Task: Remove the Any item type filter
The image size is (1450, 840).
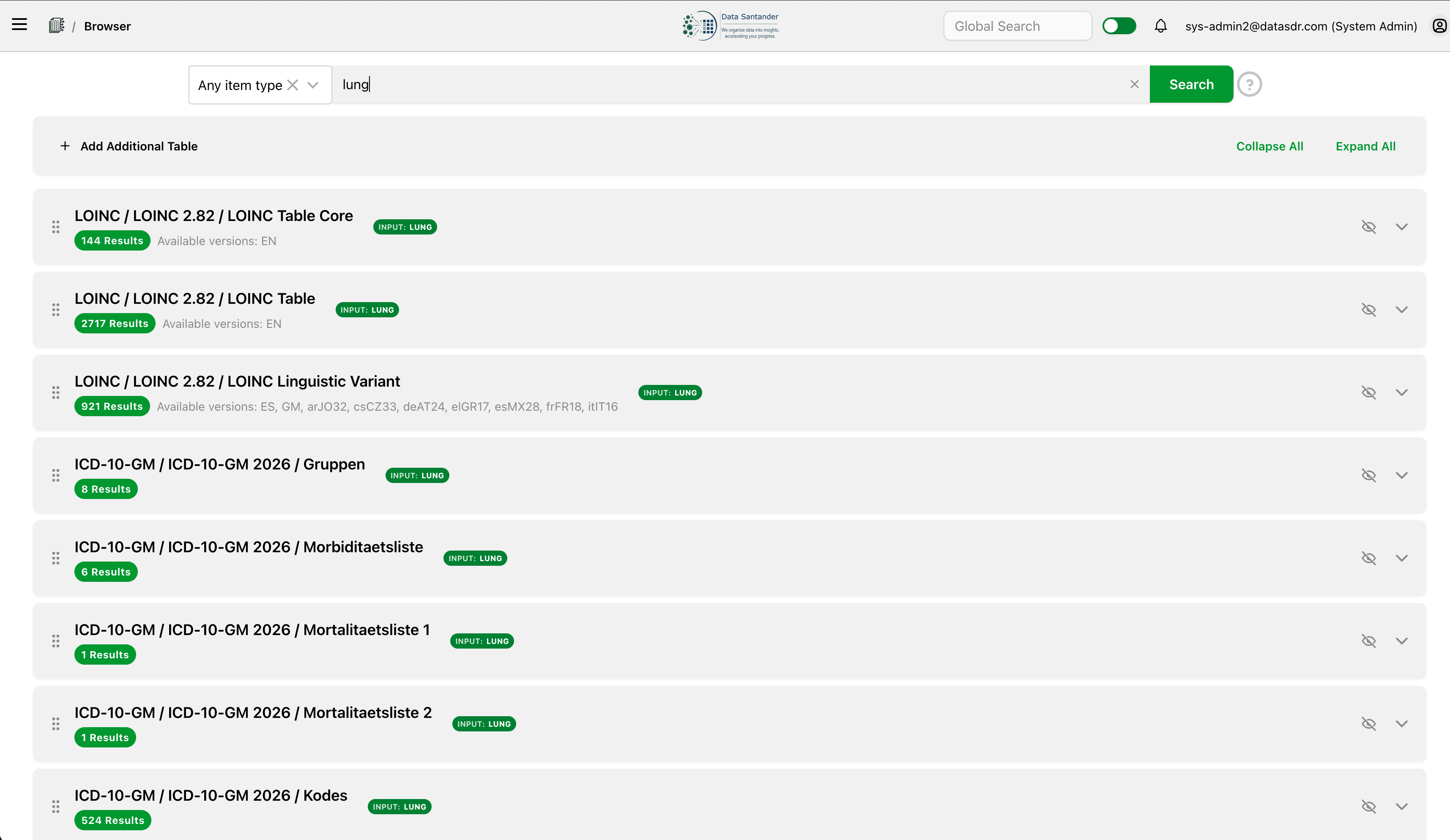Action: click(x=292, y=85)
